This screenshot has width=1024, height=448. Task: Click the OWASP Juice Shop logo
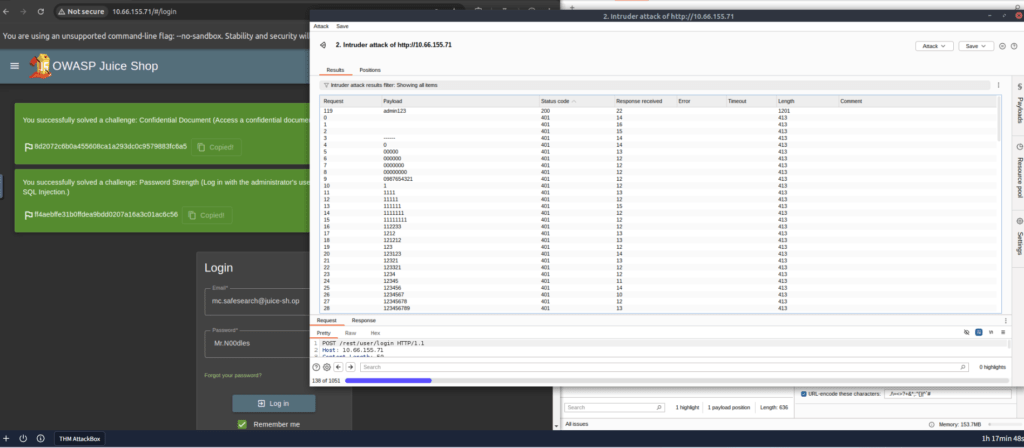[40, 66]
